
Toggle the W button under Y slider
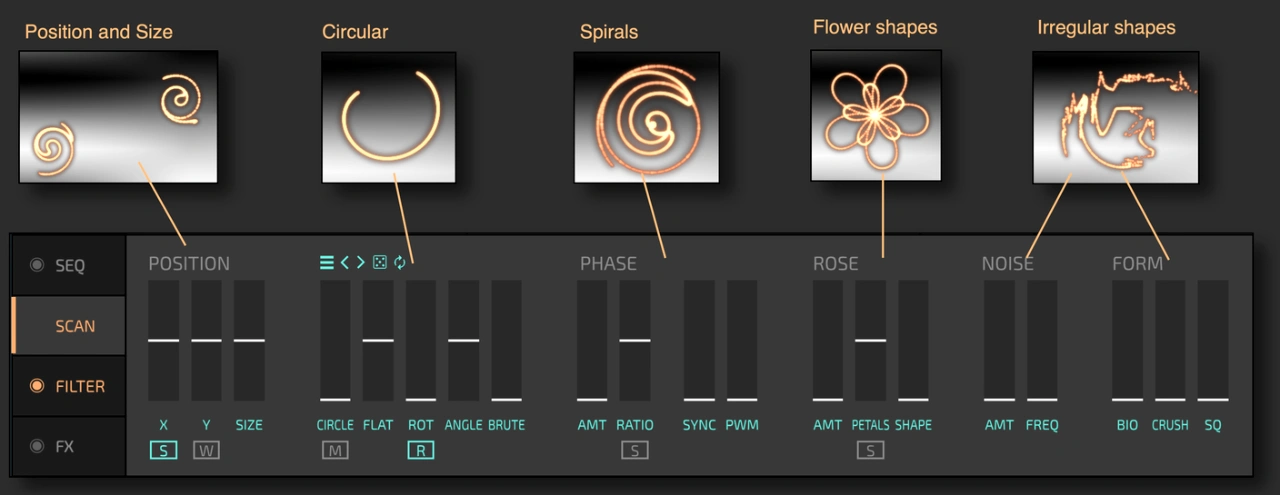pyautogui.click(x=206, y=450)
